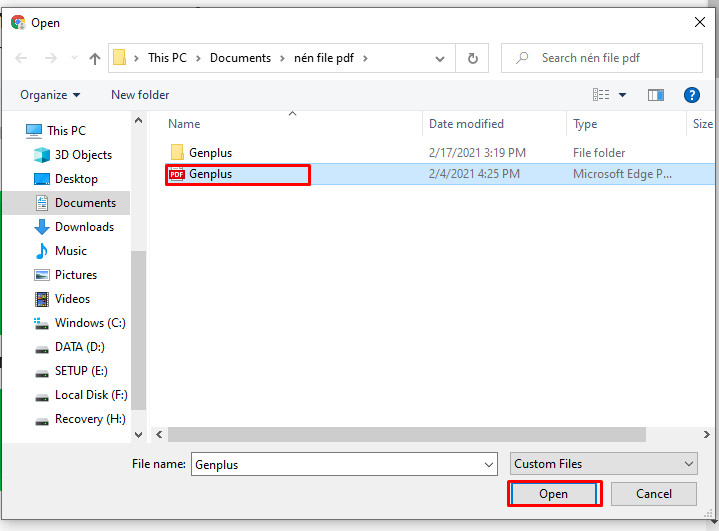Click the Cancel button
719x531 pixels.
[653, 494]
